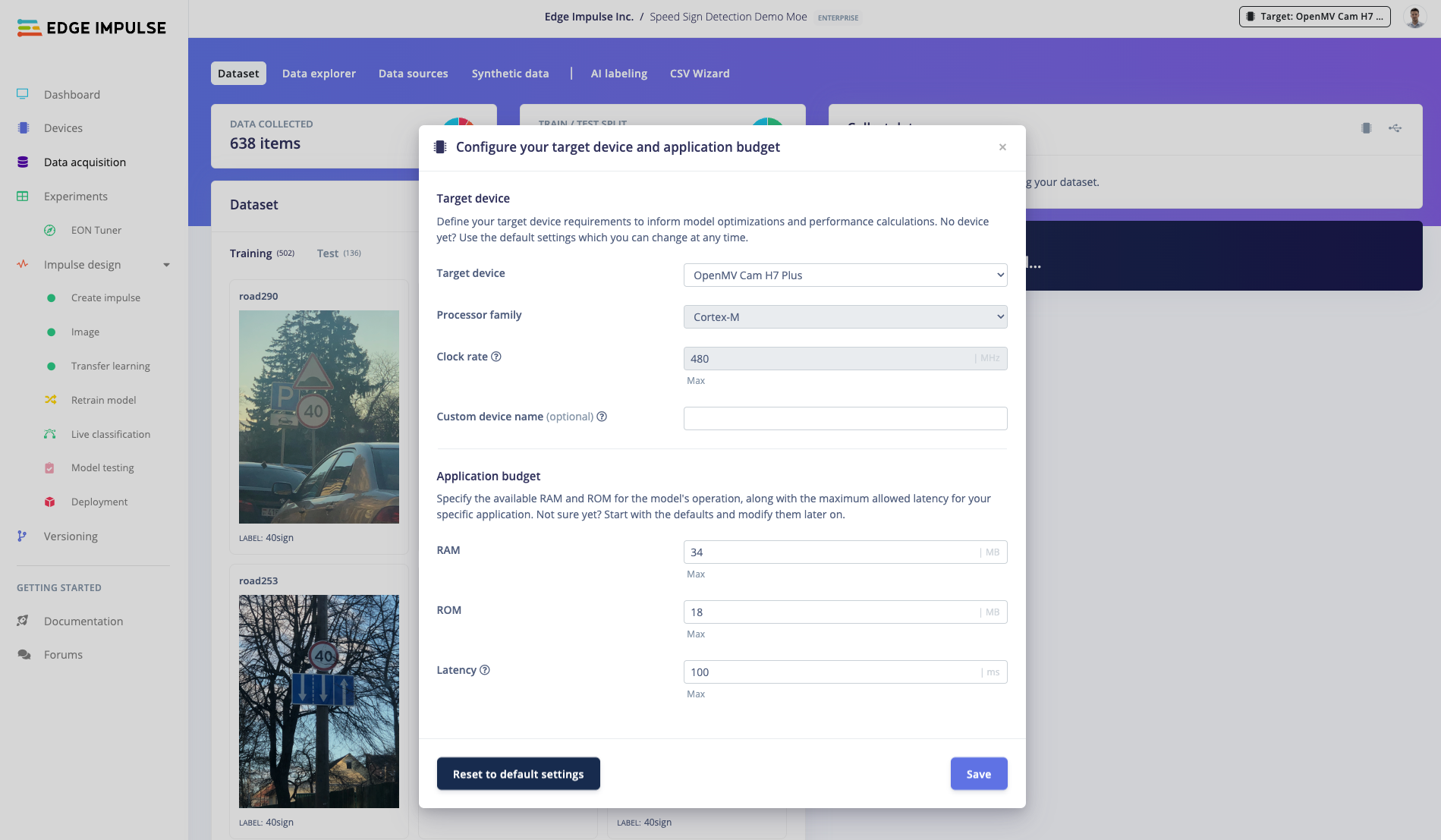This screenshot has width=1441, height=840.
Task: Click the Impulse design pulse icon
Action: click(23, 264)
